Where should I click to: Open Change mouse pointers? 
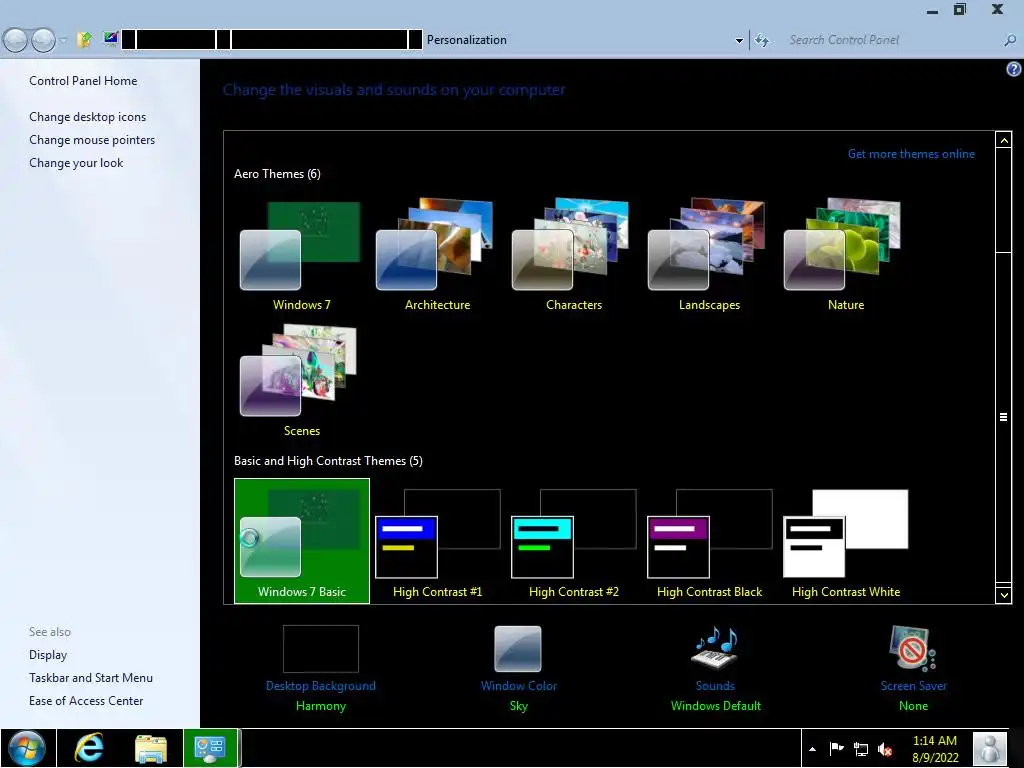coord(92,140)
